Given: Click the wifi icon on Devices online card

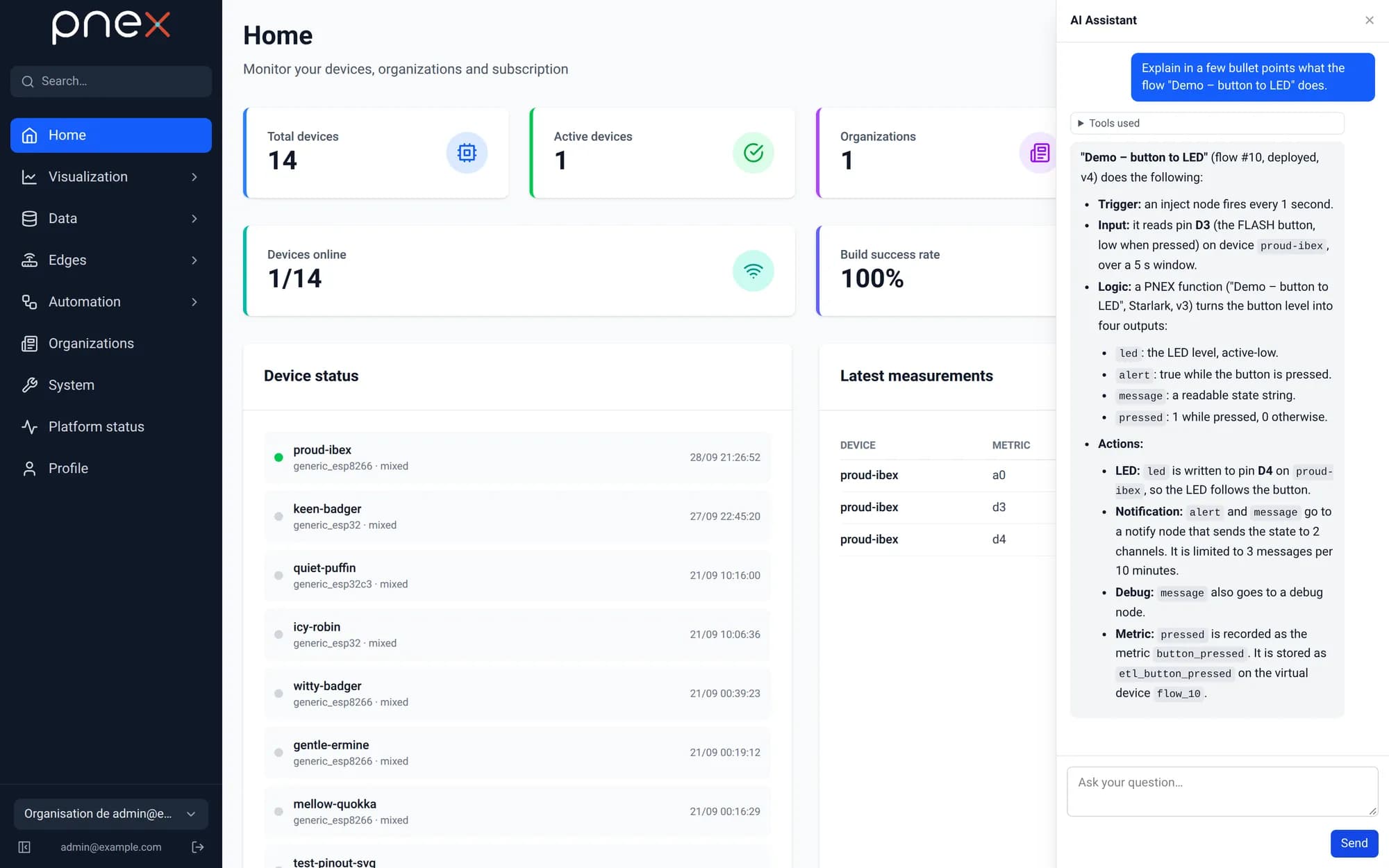Looking at the screenshot, I should (x=754, y=271).
